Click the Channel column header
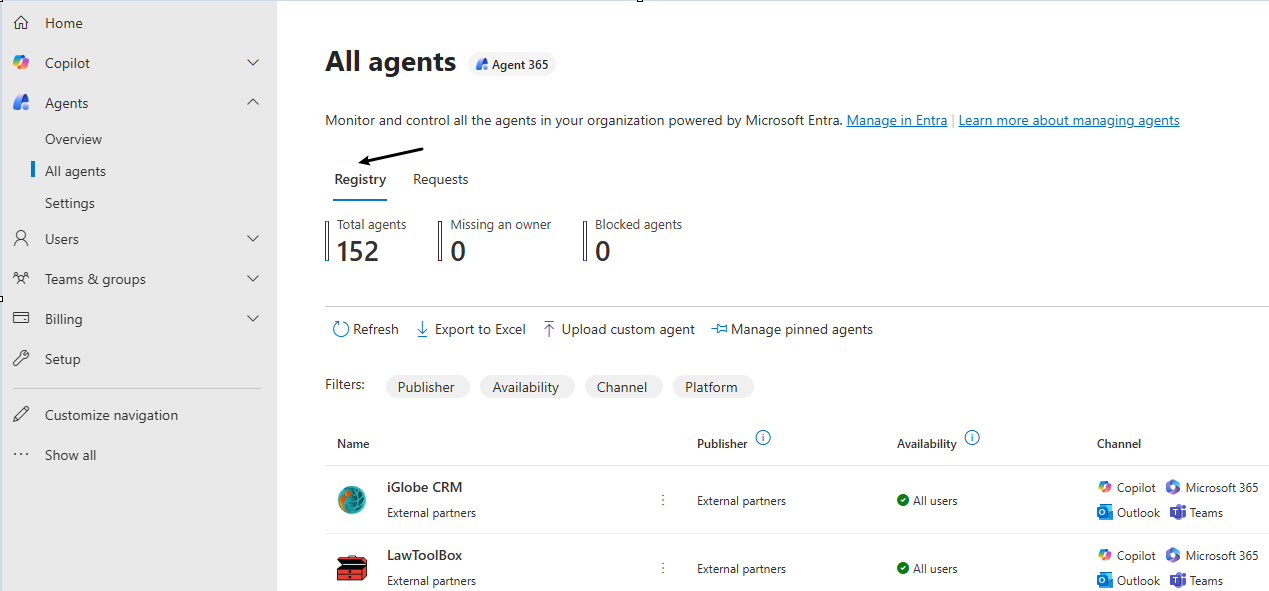The width and height of the screenshot is (1269, 591). coord(1119,443)
